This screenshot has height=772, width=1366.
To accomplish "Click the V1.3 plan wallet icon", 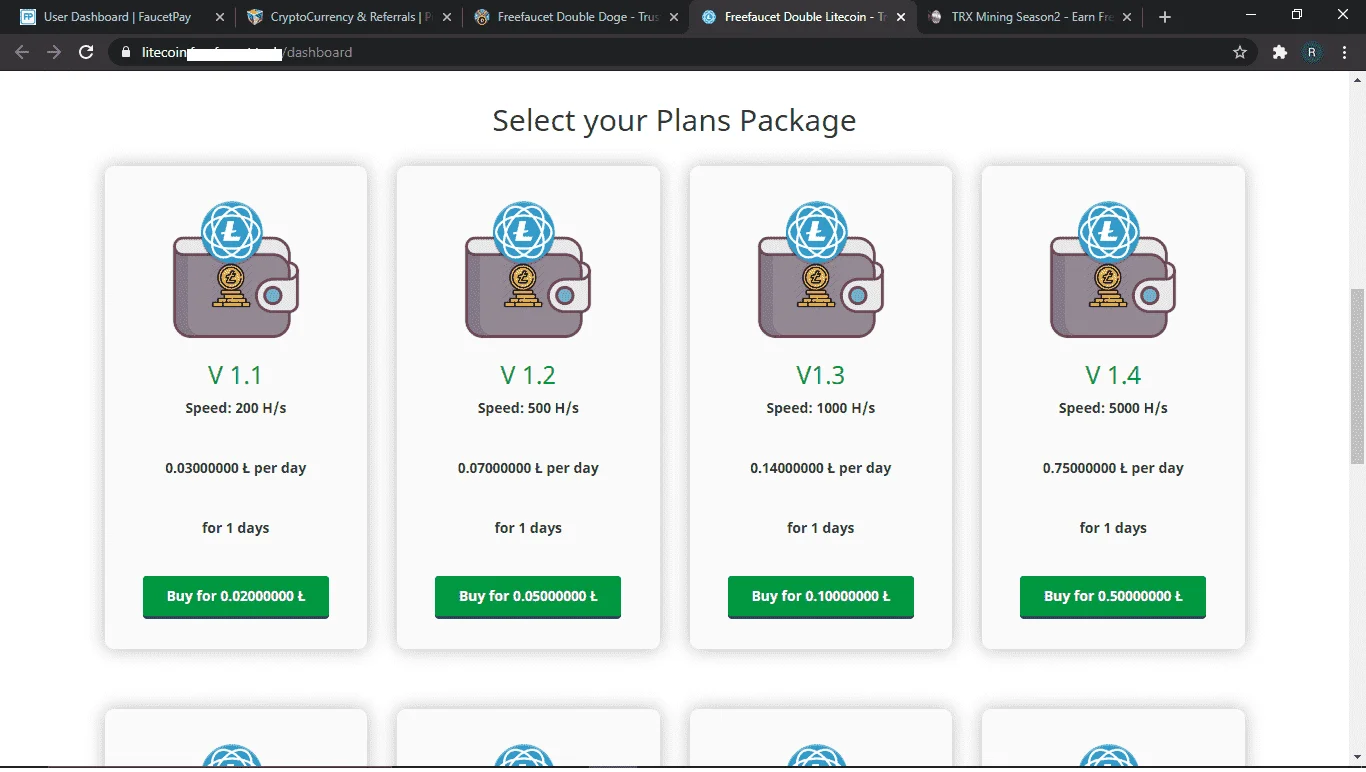I will [x=821, y=270].
